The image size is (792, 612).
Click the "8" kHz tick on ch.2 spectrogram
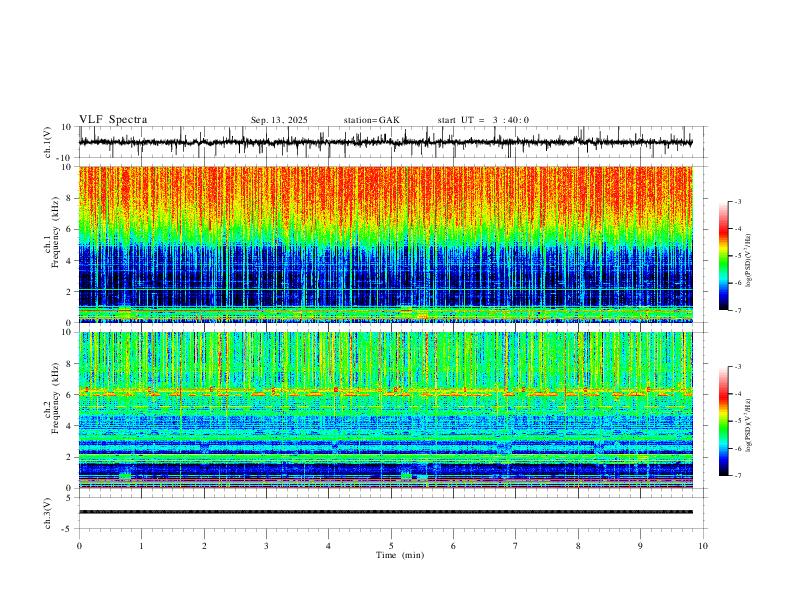pyautogui.click(x=70, y=364)
